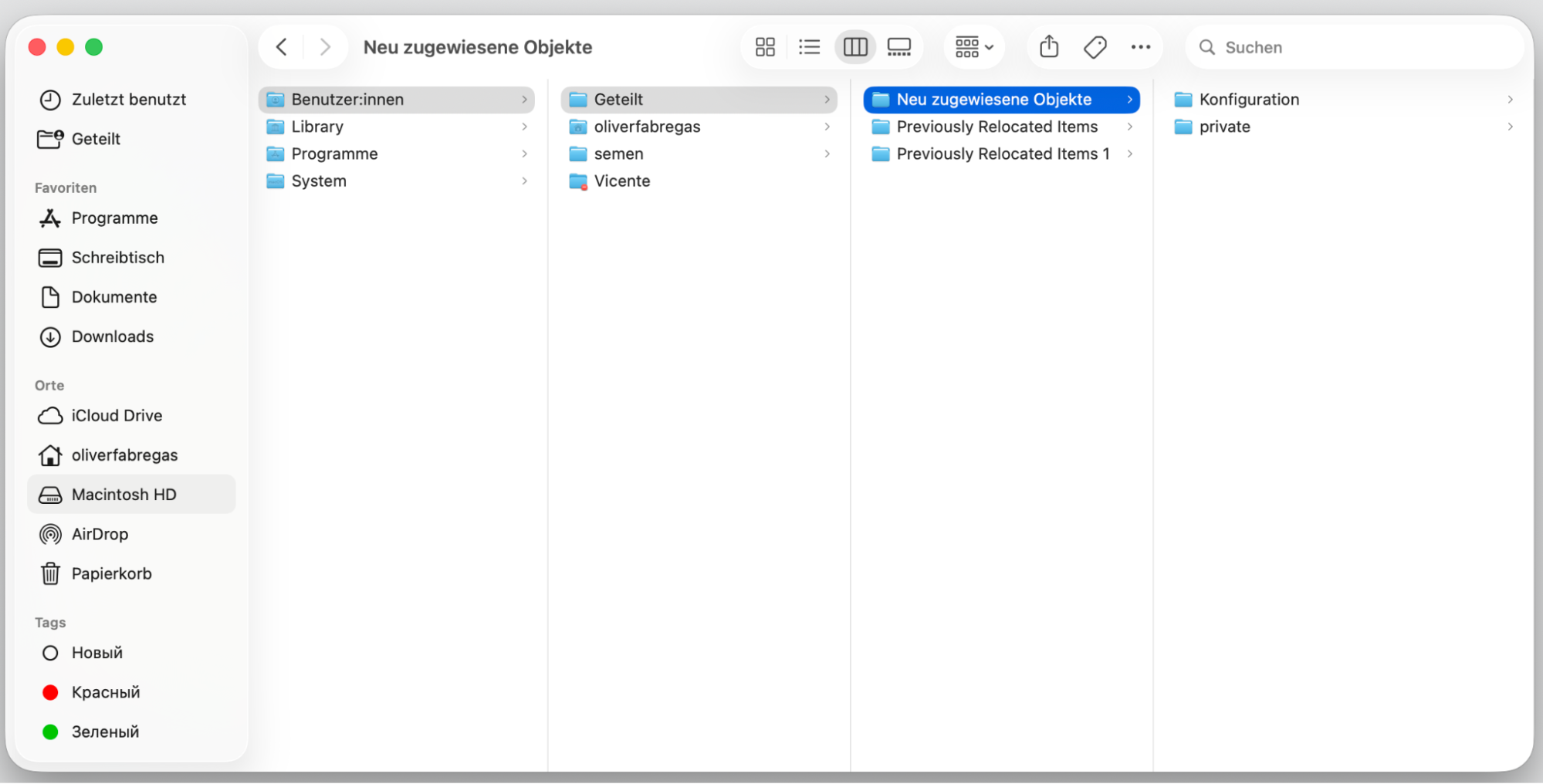Click the Neu zugewiesene Objekte window title

click(478, 47)
